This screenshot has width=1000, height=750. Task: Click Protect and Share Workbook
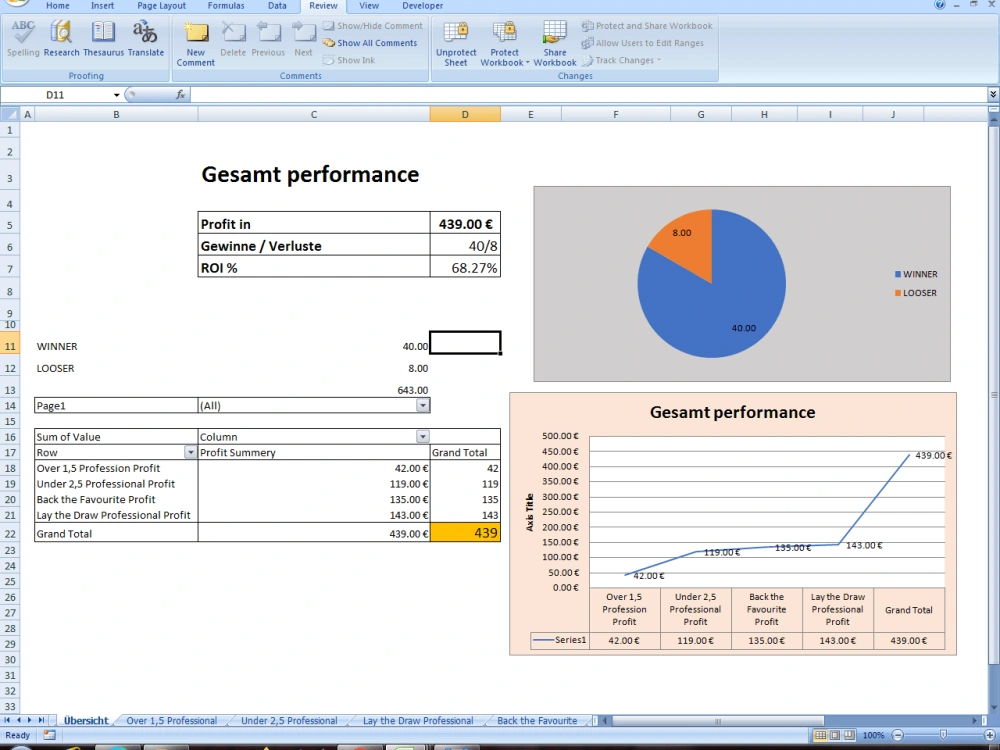tap(647, 26)
